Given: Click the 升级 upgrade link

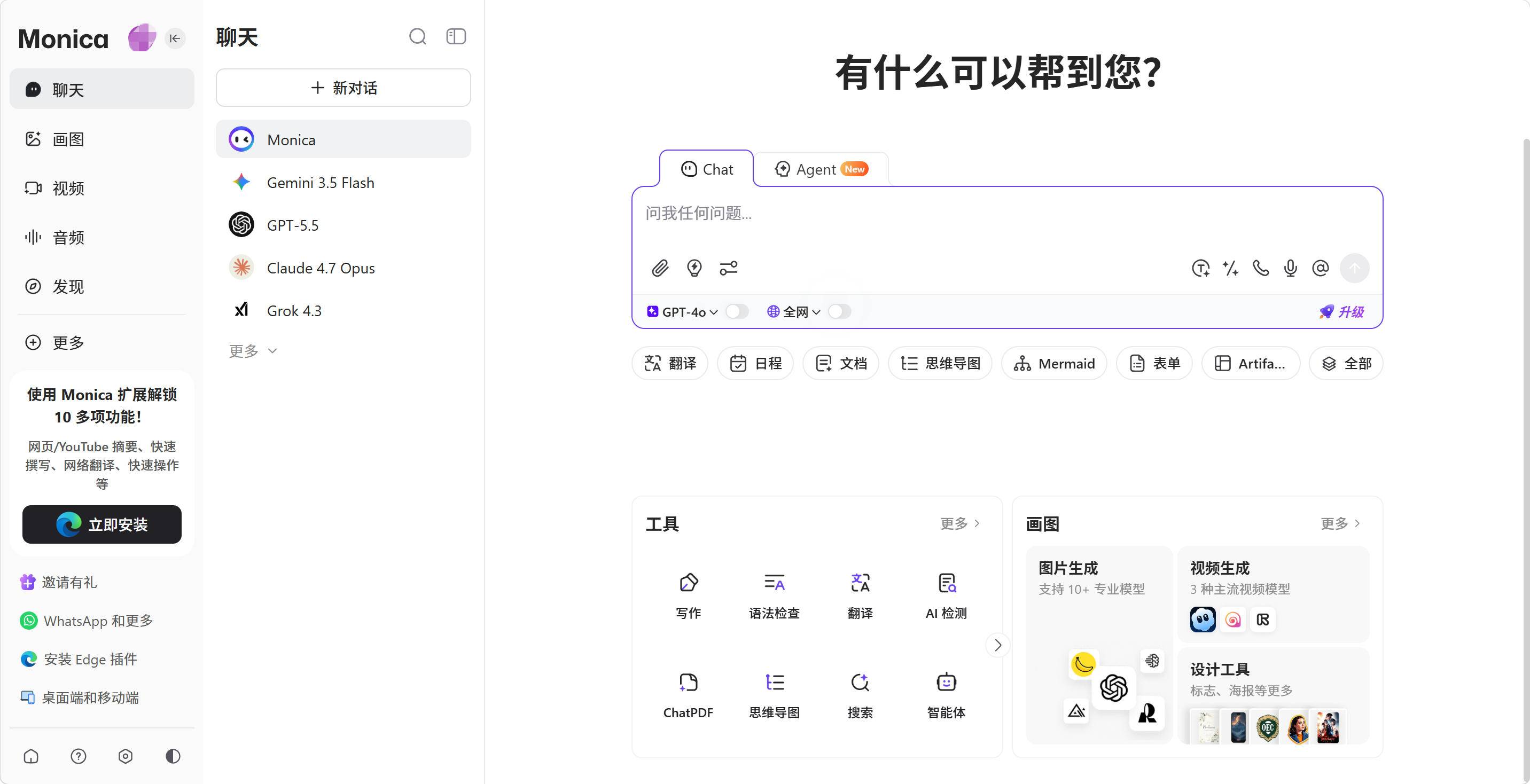Looking at the screenshot, I should point(1341,312).
